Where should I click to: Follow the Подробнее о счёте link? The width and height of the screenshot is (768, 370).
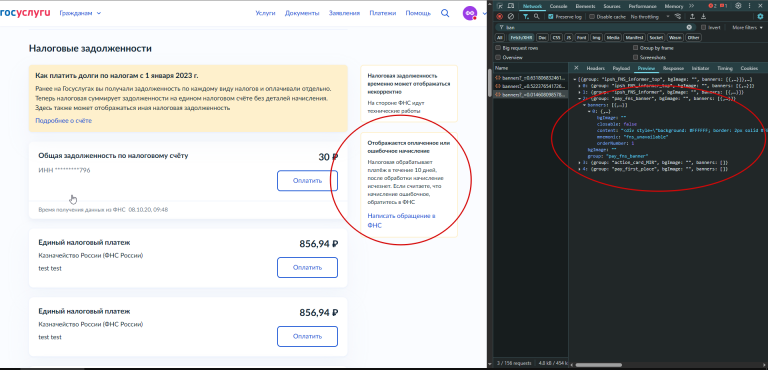point(63,121)
